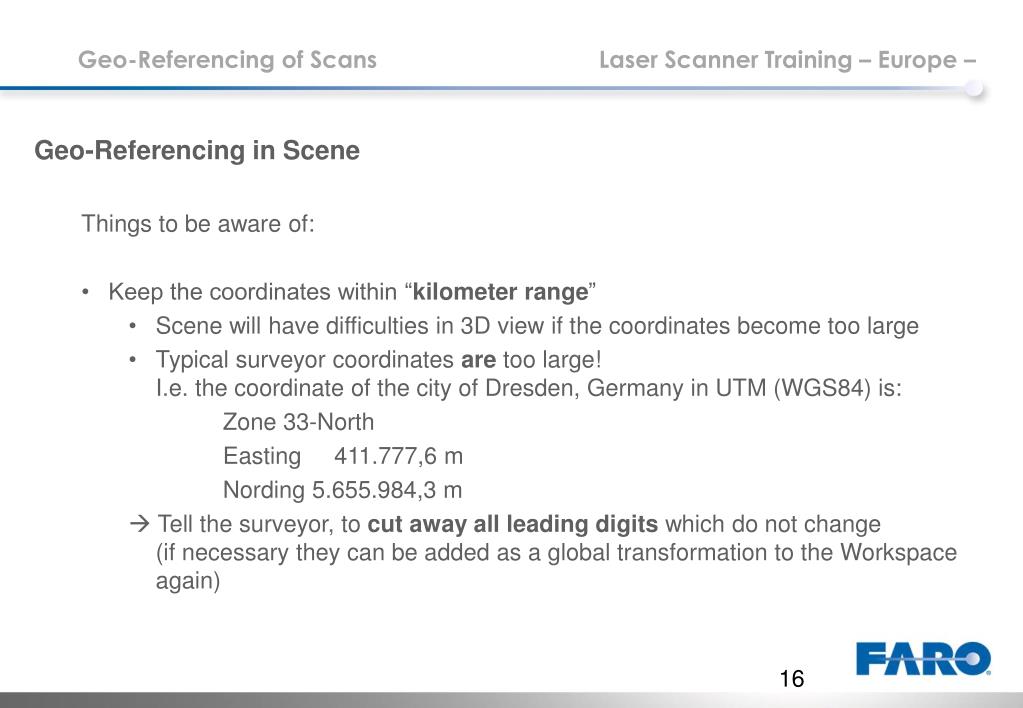Click the bold 'kilometer range' text
Image resolution: width=1023 pixels, height=708 pixels.
coord(500,292)
